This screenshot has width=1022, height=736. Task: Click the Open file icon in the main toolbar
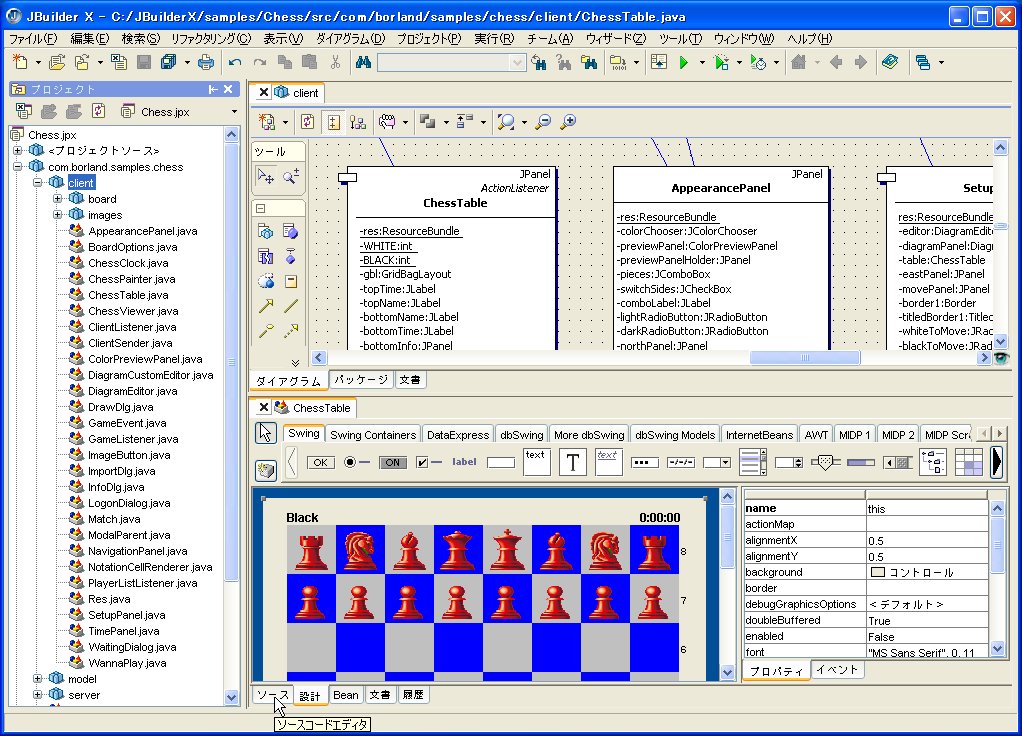[57, 62]
